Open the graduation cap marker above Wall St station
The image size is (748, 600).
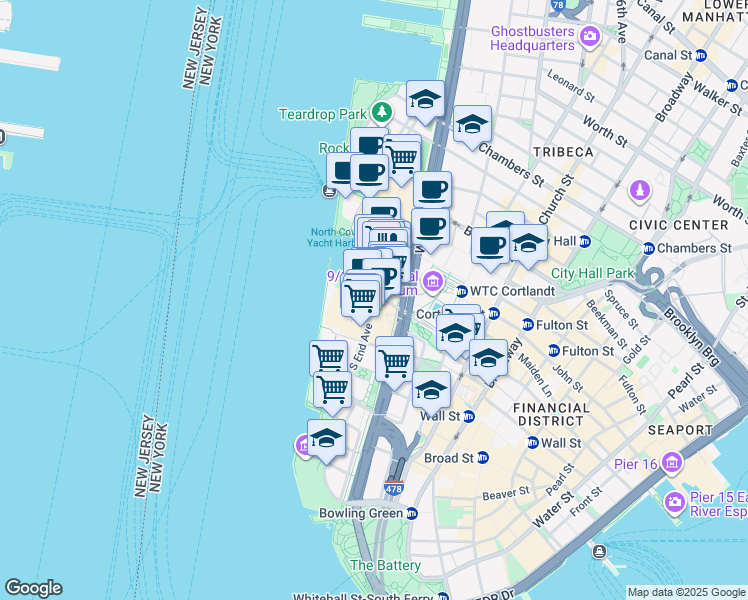click(431, 392)
